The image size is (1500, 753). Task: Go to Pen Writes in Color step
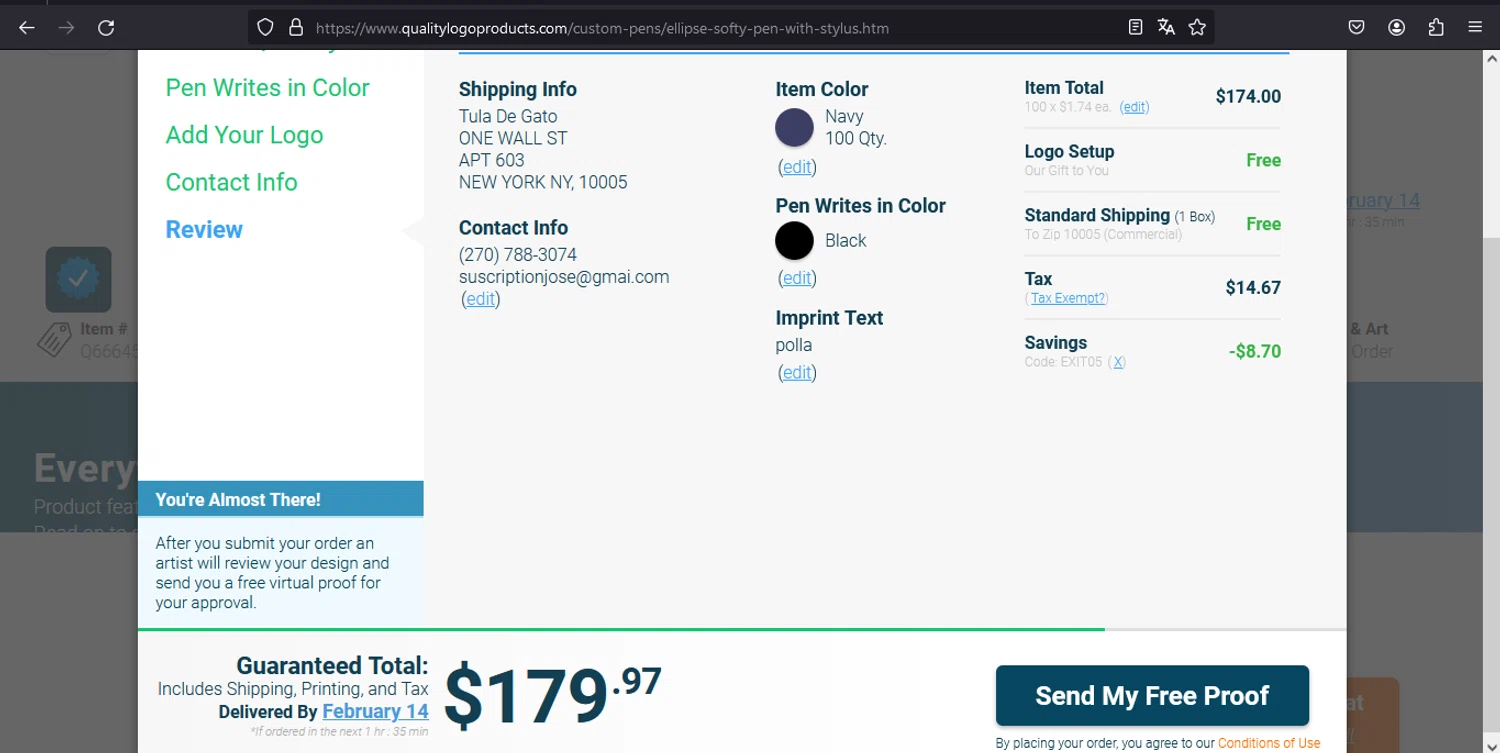pyautogui.click(x=267, y=88)
